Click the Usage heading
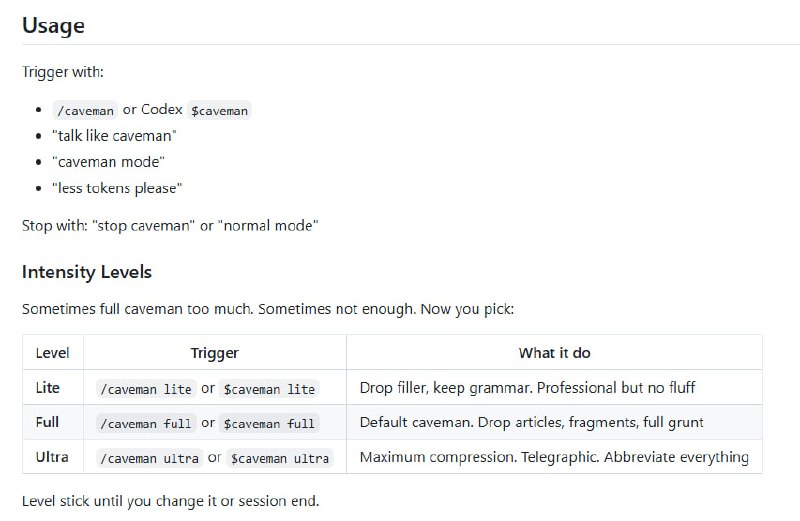 click(x=53, y=26)
